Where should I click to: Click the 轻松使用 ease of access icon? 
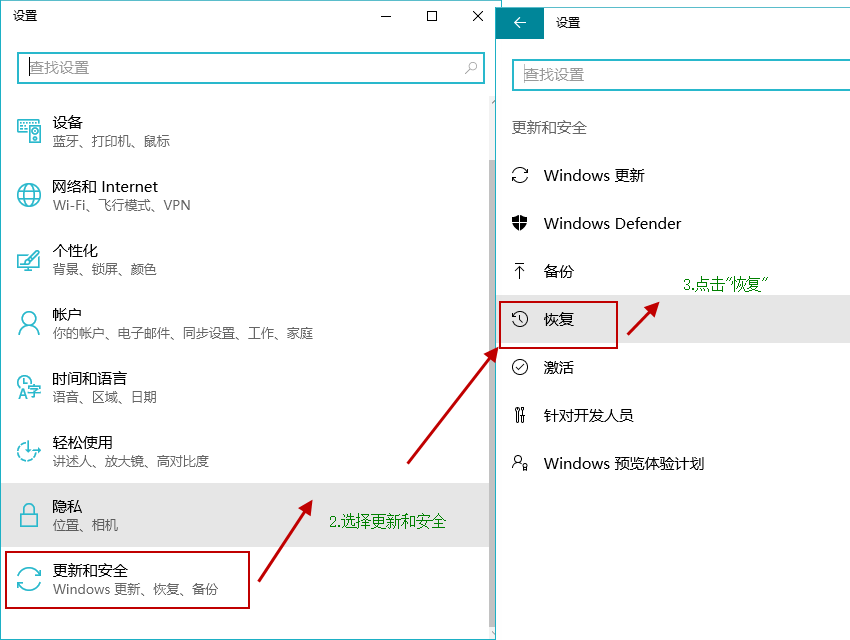pyautogui.click(x=29, y=451)
